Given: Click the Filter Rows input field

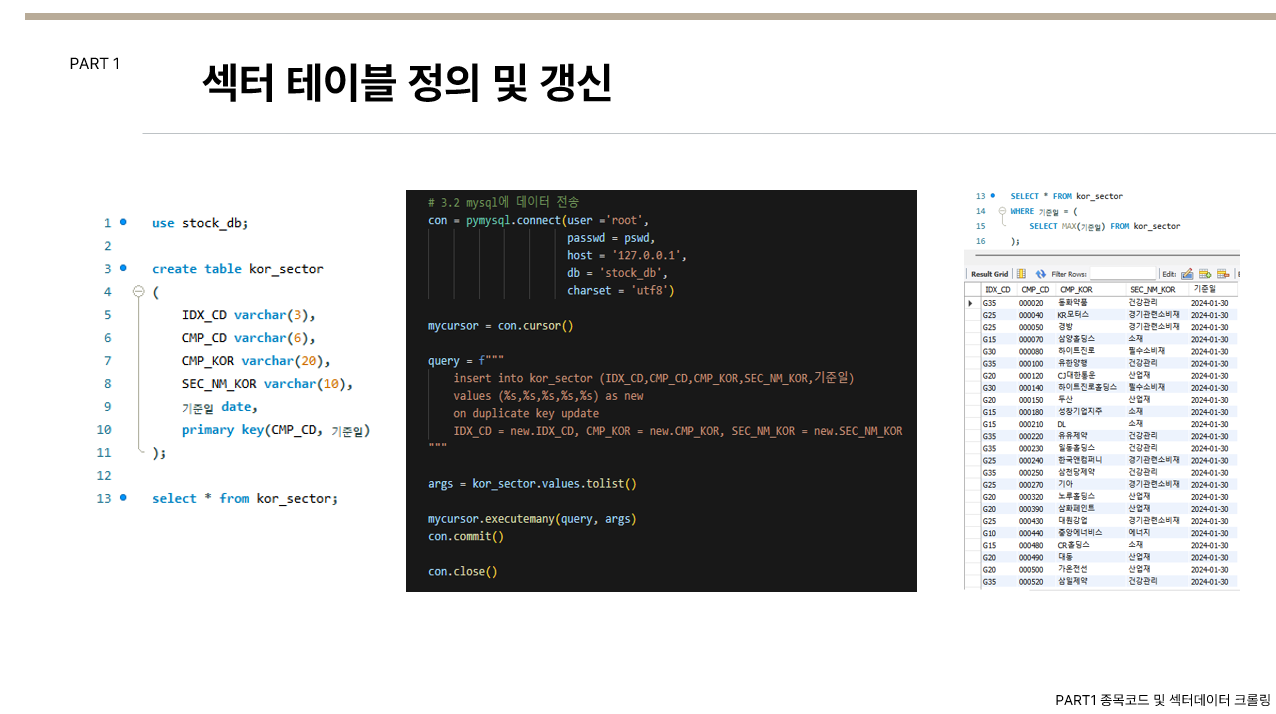Looking at the screenshot, I should (1123, 274).
